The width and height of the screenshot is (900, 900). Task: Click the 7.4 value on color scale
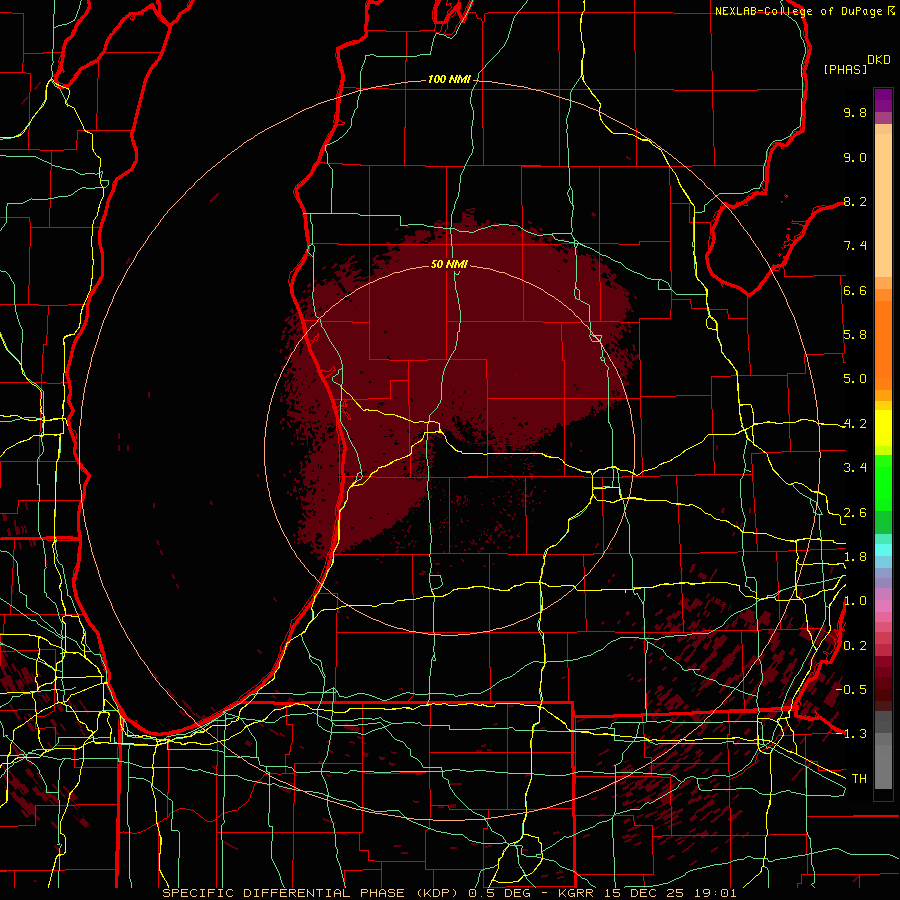pos(855,246)
